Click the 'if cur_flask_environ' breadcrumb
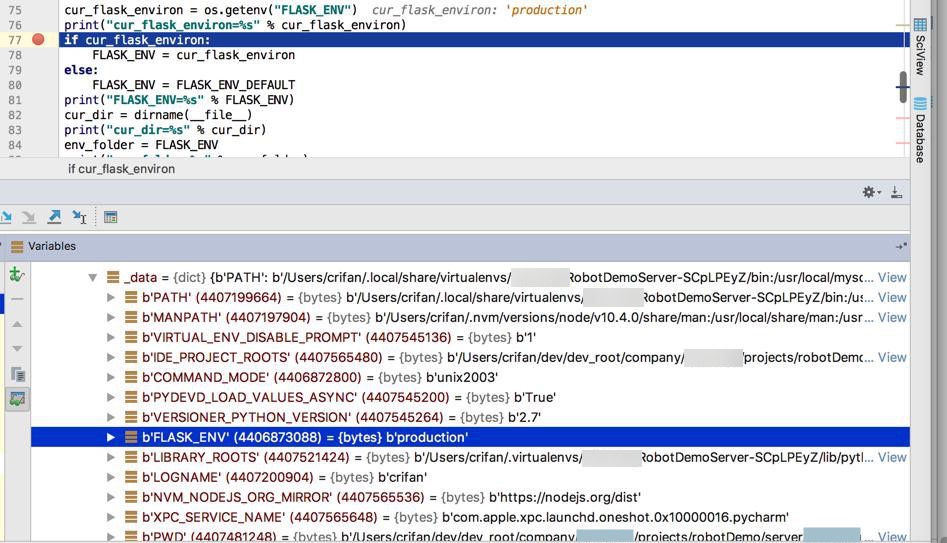947x543 pixels. [x=121, y=169]
